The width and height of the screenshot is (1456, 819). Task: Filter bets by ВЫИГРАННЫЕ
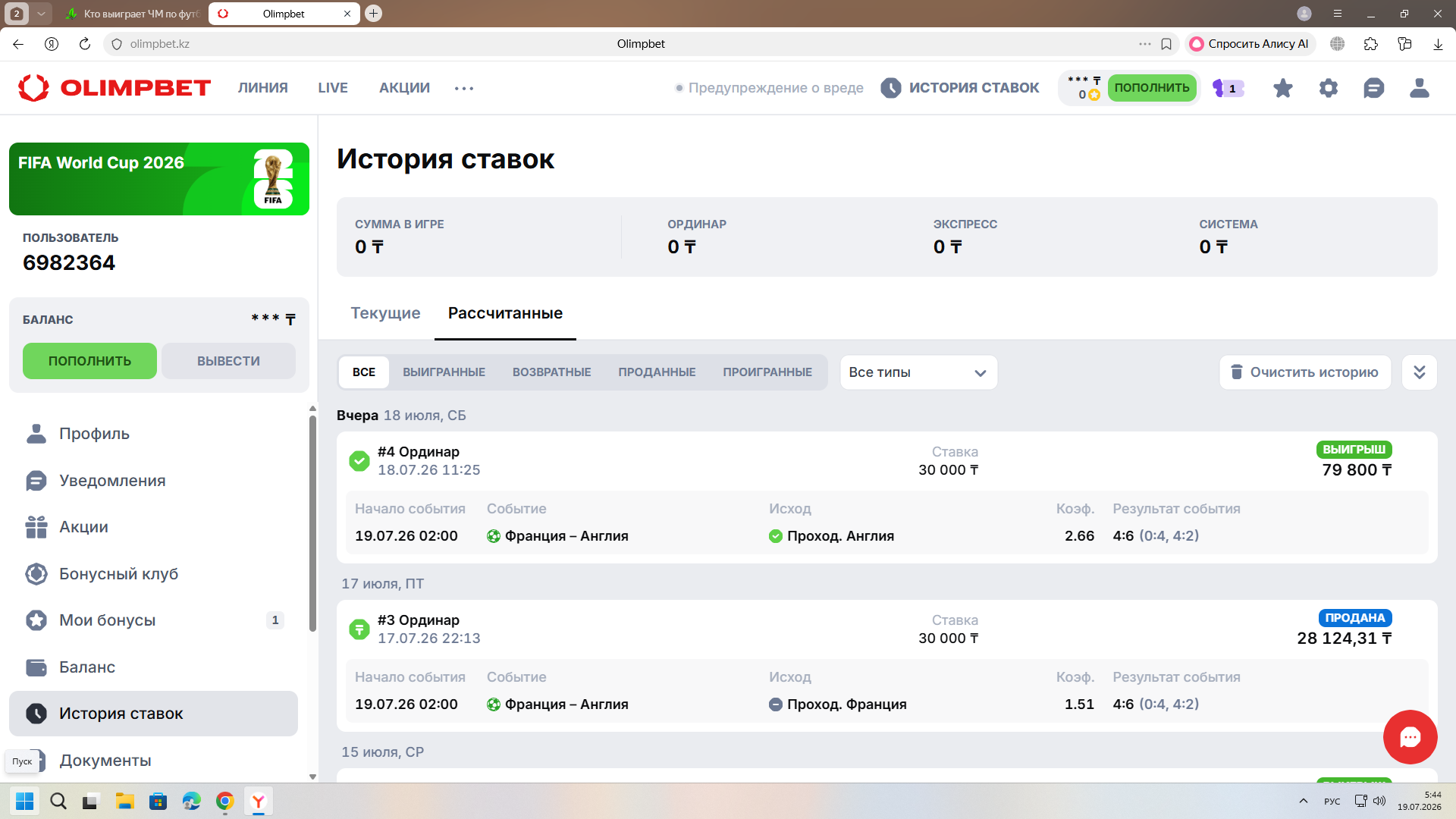(444, 372)
